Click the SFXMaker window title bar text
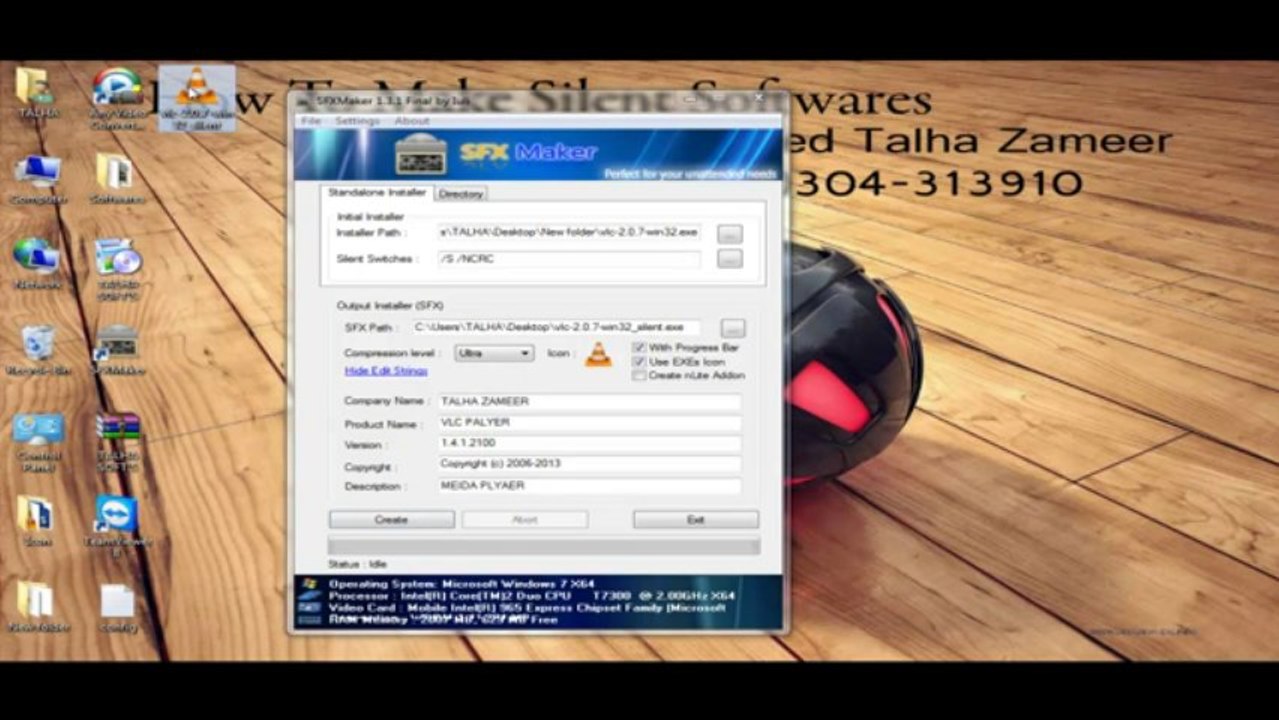Viewport: 1279px width, 720px height. click(393, 101)
